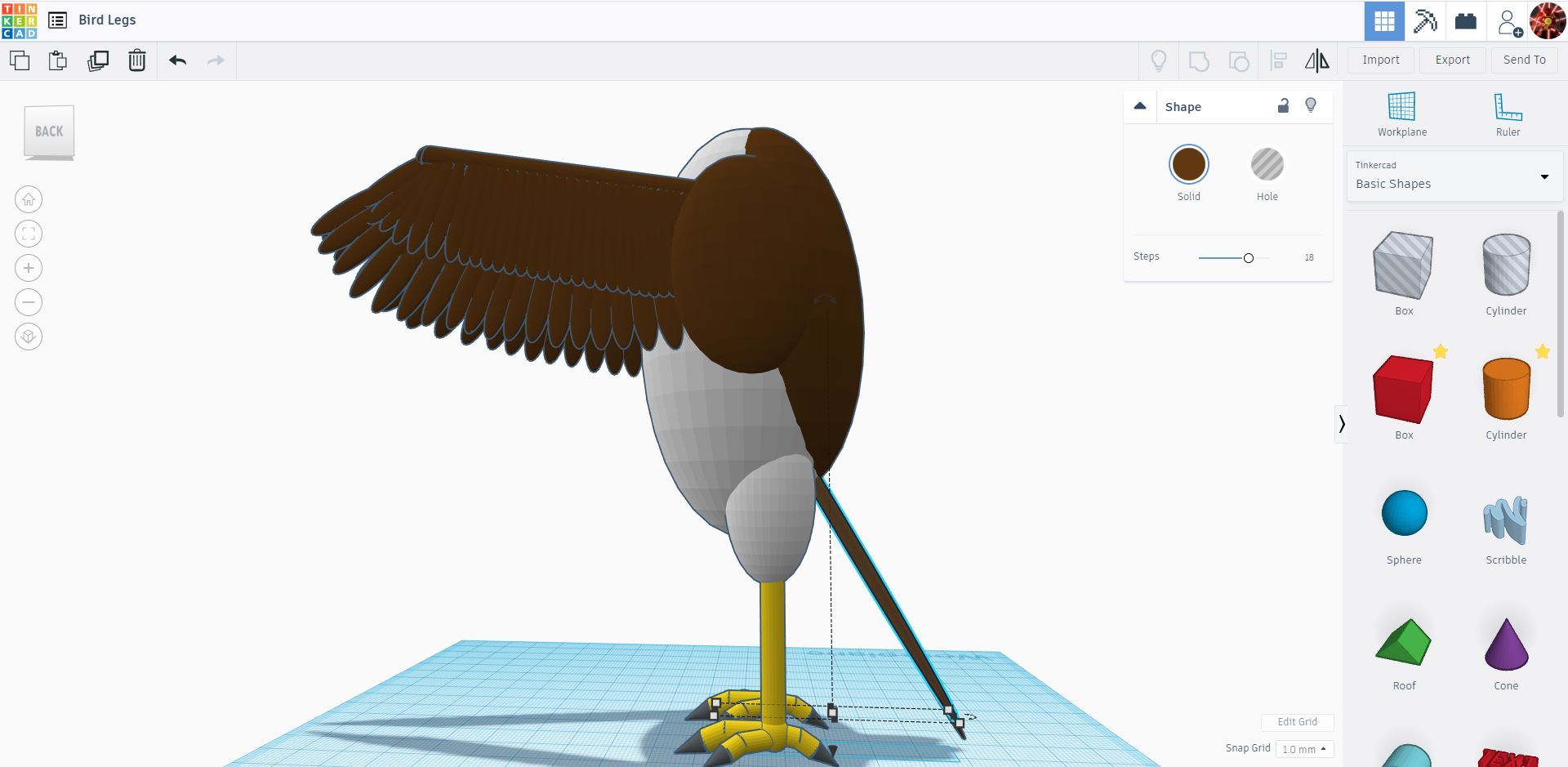This screenshot has height=767, width=1568.
Task: Click the Import button
Action: (x=1381, y=60)
